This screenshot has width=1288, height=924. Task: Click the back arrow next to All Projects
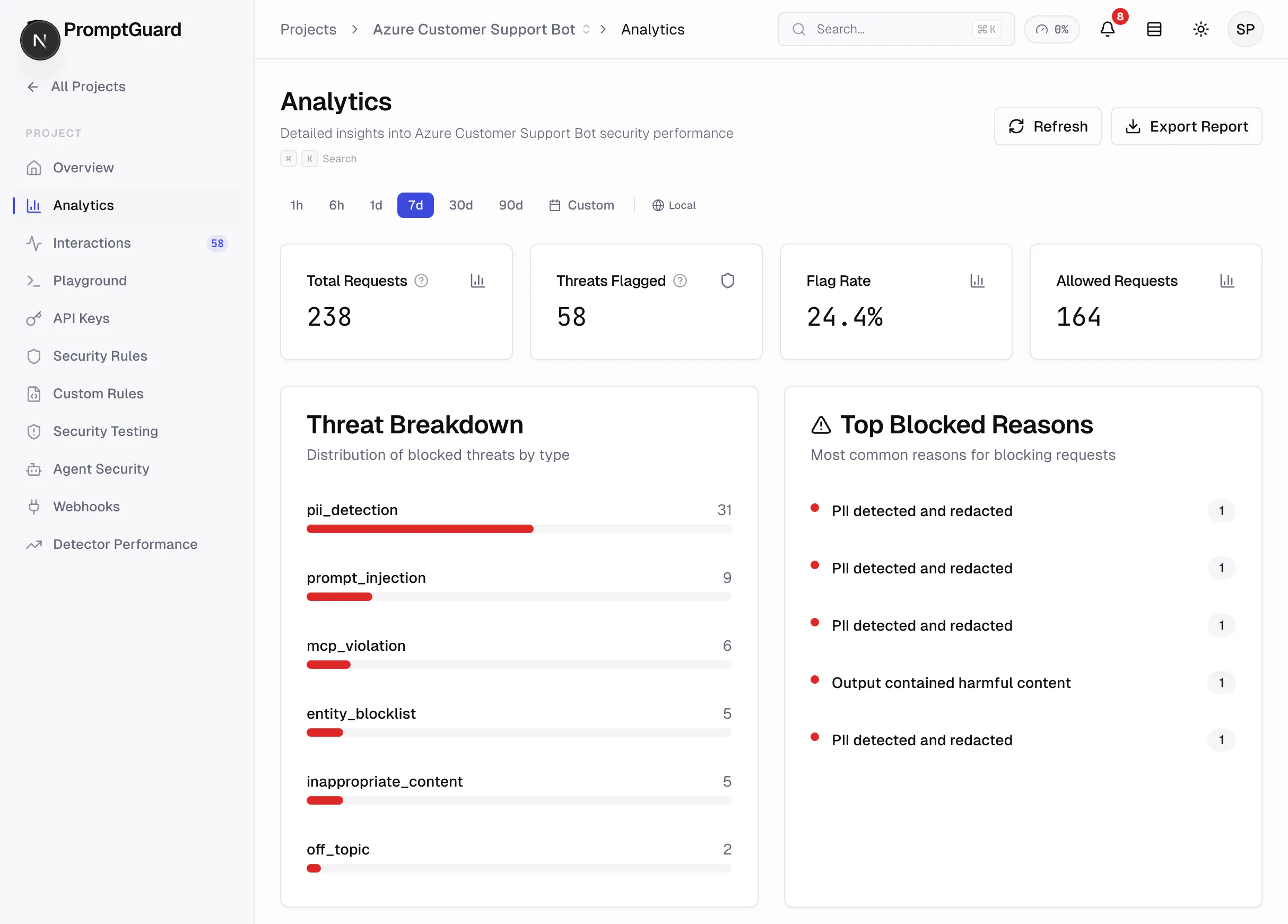coord(33,87)
